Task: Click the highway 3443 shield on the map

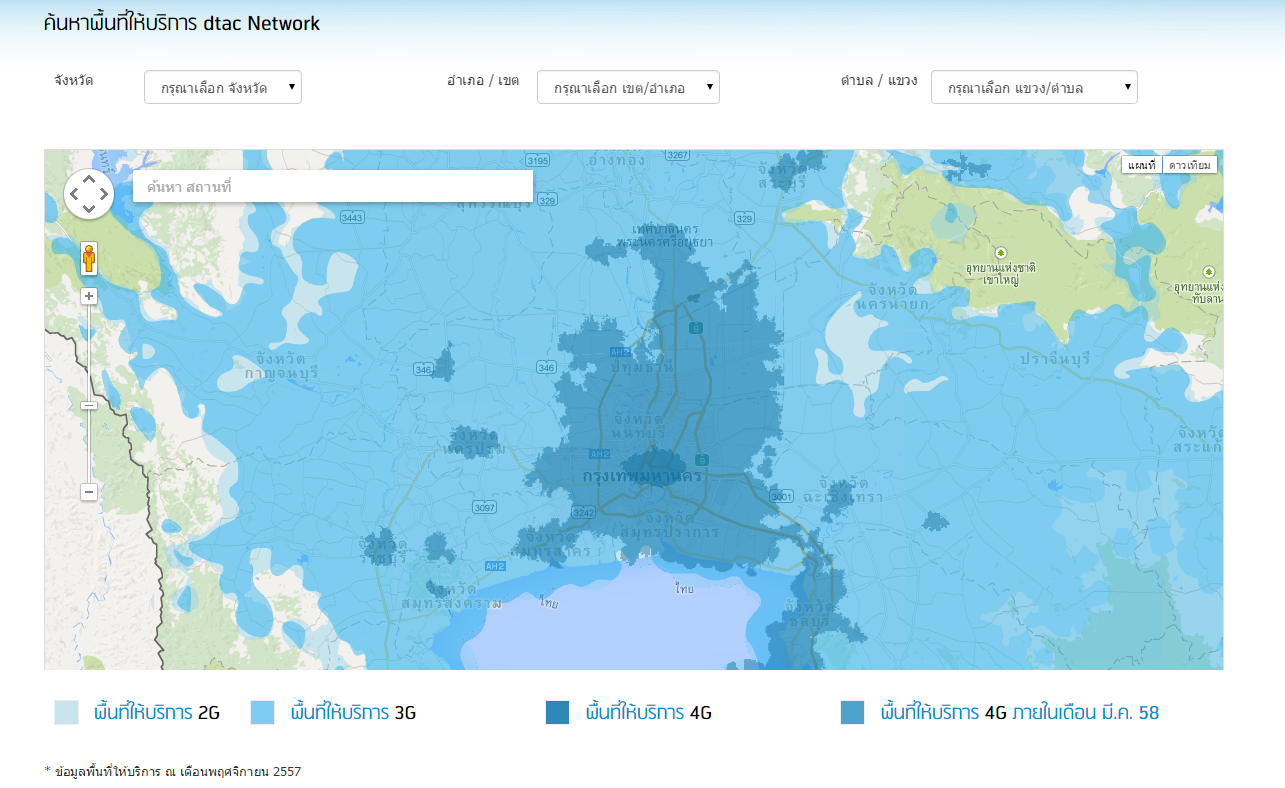Action: tap(352, 217)
